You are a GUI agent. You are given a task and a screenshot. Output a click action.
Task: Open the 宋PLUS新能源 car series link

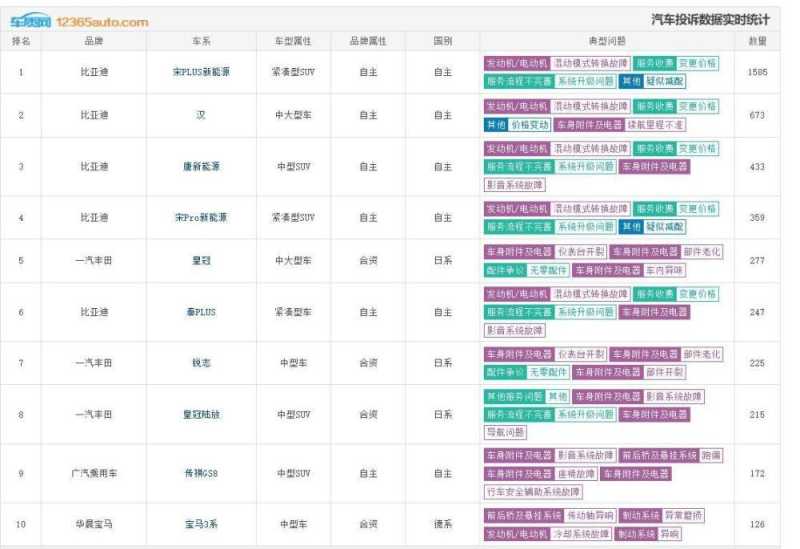pos(201,73)
